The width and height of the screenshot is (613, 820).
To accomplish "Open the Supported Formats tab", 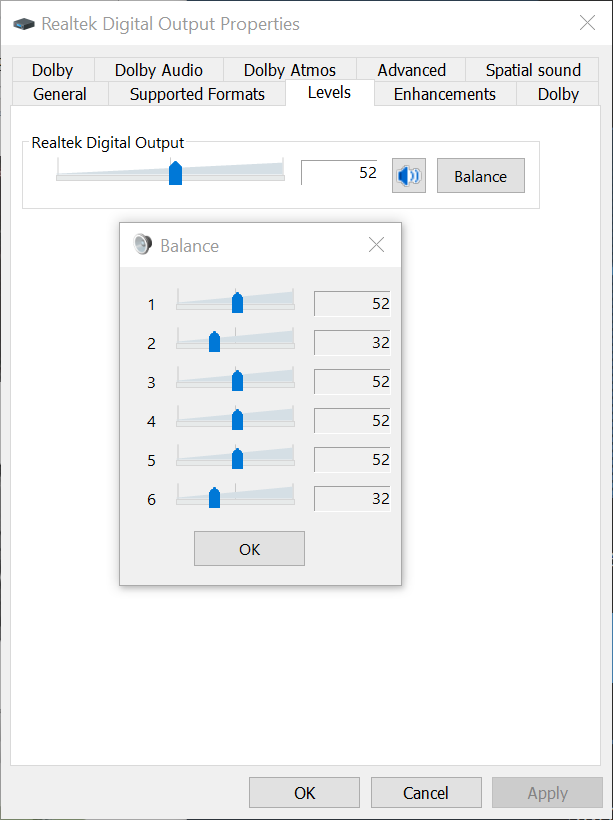I will [x=197, y=94].
